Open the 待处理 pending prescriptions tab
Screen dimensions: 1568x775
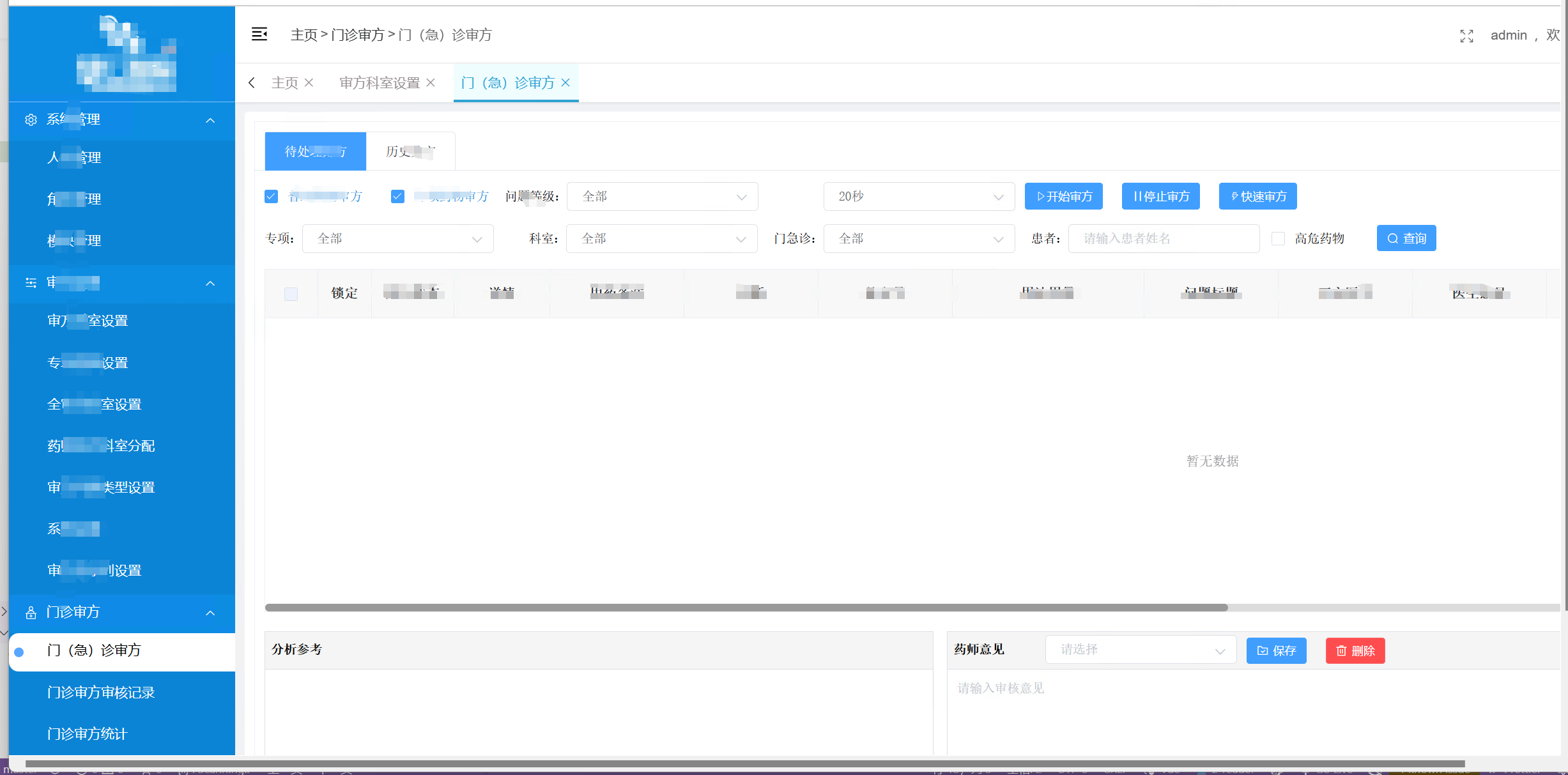coord(316,151)
